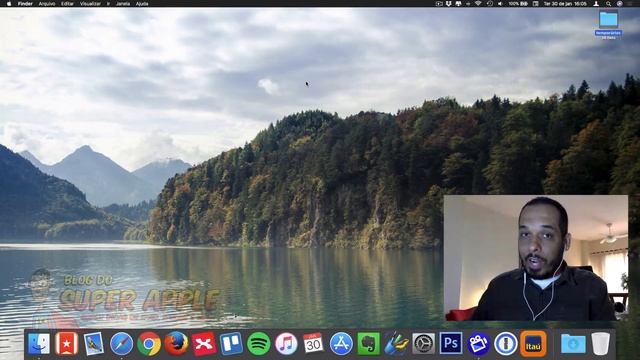Screen dimensions: 640x360
Task: Open Trello from the Dock
Action: [x=231, y=344]
